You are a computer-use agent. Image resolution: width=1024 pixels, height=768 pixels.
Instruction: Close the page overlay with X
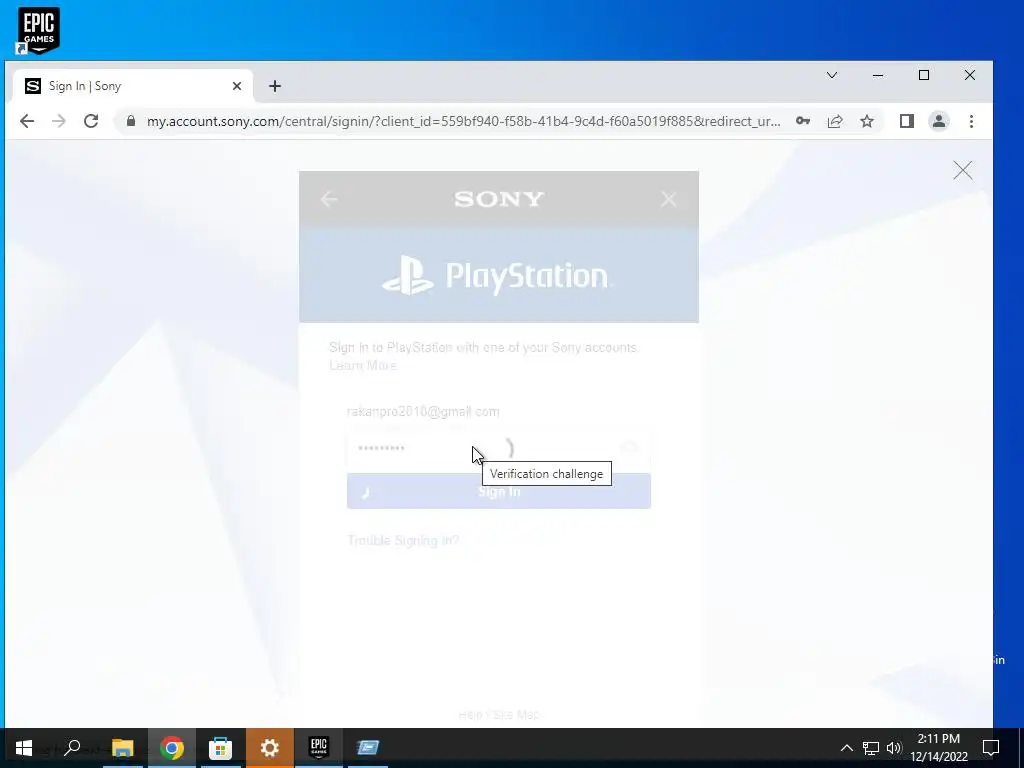tap(963, 170)
